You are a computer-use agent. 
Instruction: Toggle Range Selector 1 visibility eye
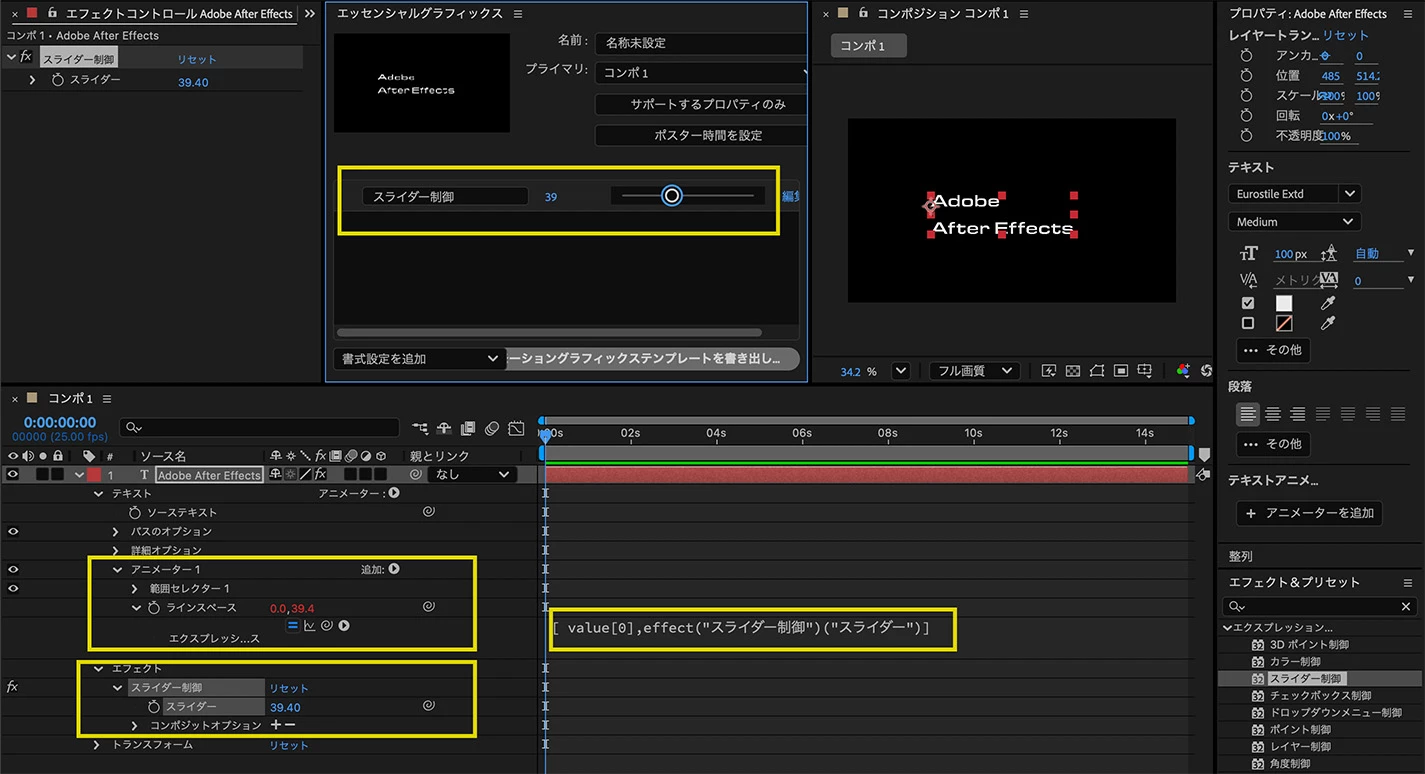(13, 588)
